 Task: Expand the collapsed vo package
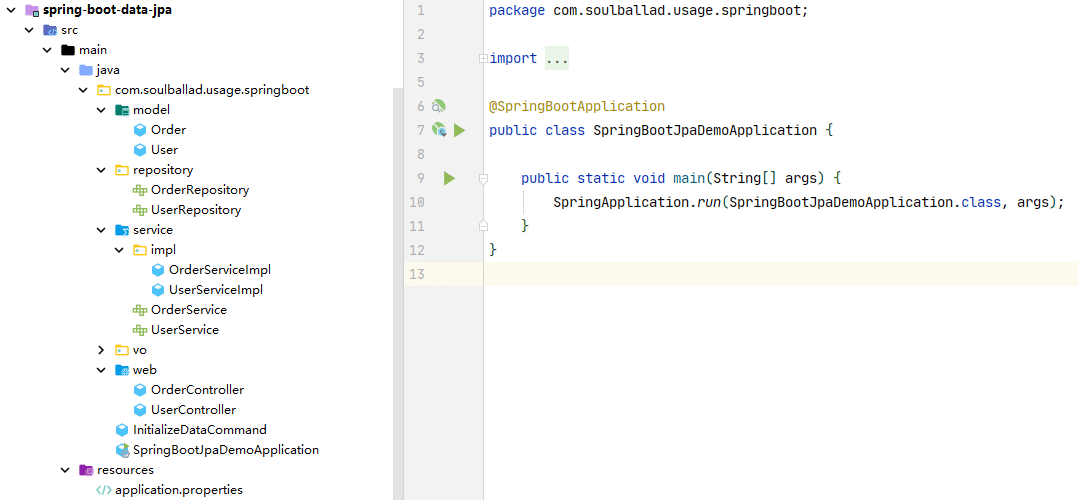[x=101, y=350]
